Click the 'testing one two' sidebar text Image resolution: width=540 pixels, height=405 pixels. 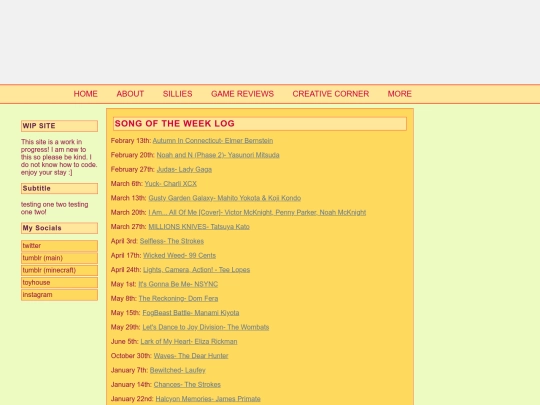tap(55, 208)
